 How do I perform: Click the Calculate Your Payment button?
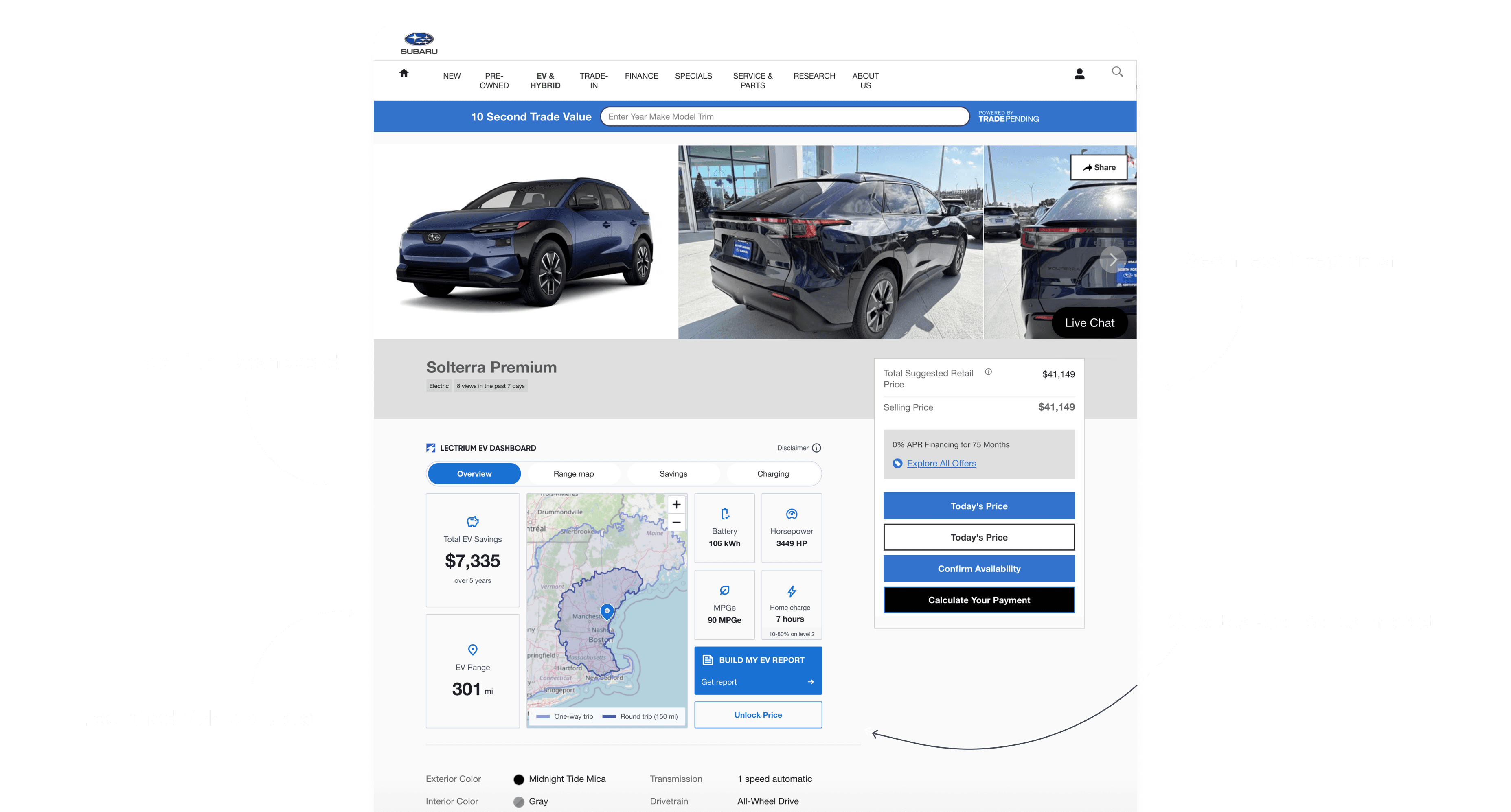pyautogui.click(x=978, y=600)
